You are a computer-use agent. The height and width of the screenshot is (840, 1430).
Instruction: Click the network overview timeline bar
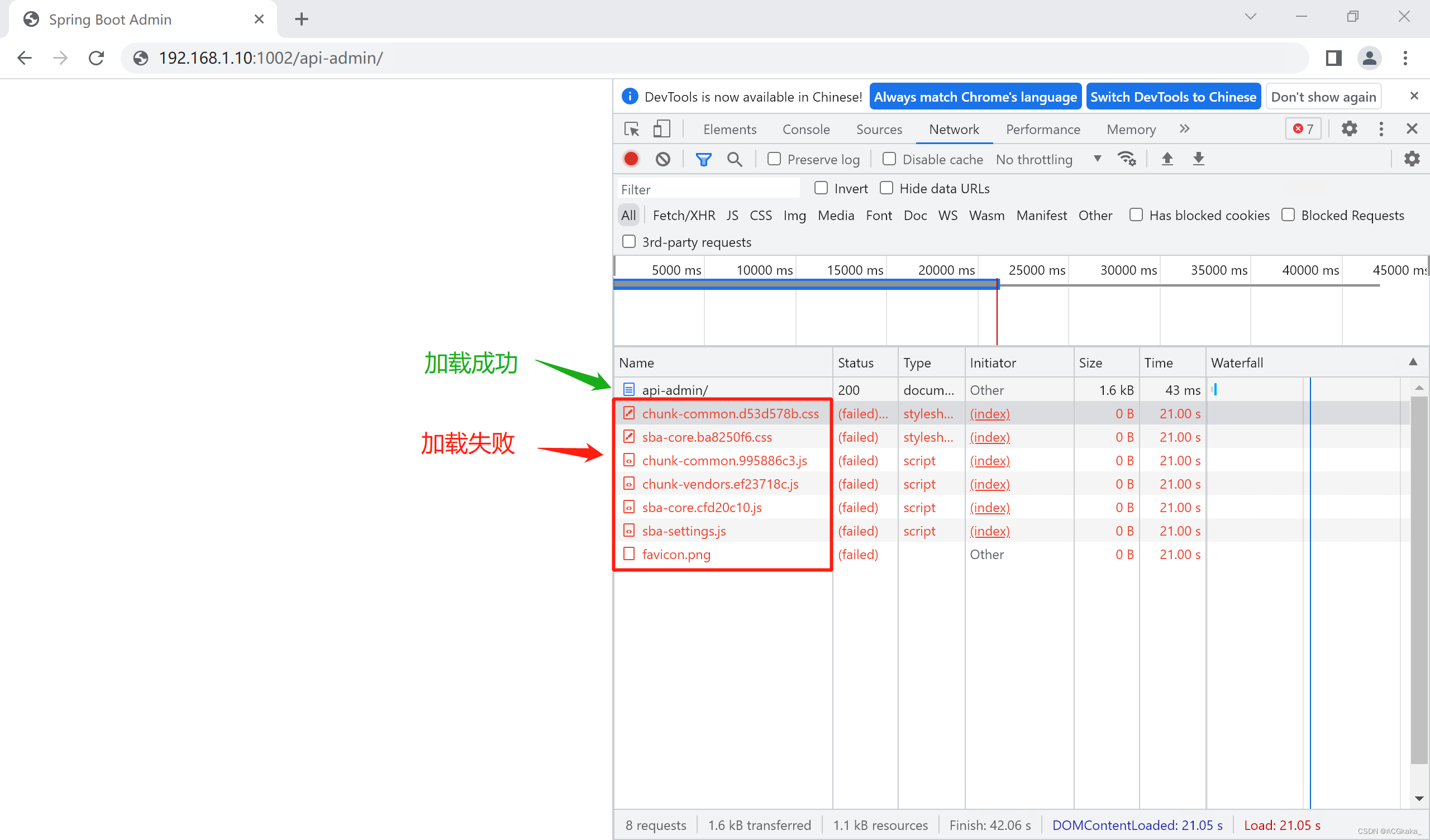[x=806, y=284]
